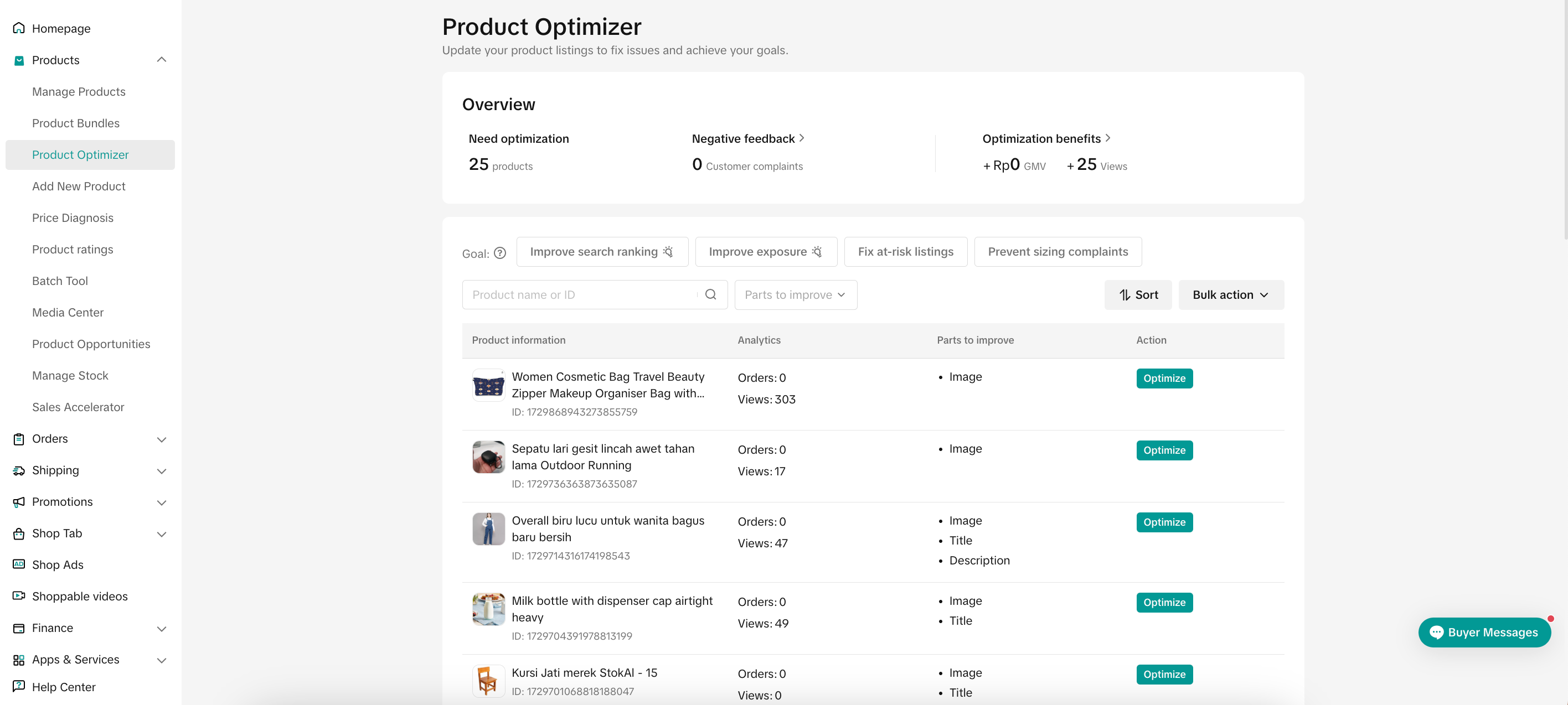Open the Bulk action dropdown
This screenshot has height=705, width=1568.
pyautogui.click(x=1230, y=294)
